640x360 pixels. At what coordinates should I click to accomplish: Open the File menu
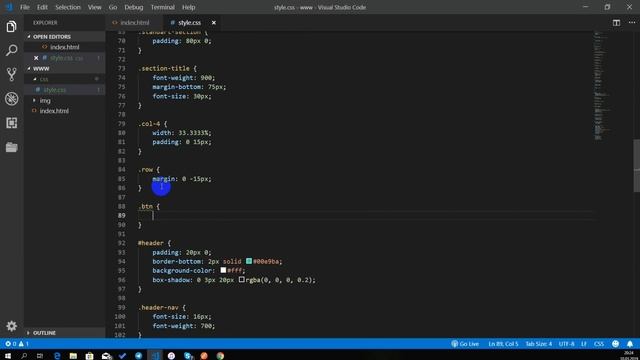tap(25, 7)
